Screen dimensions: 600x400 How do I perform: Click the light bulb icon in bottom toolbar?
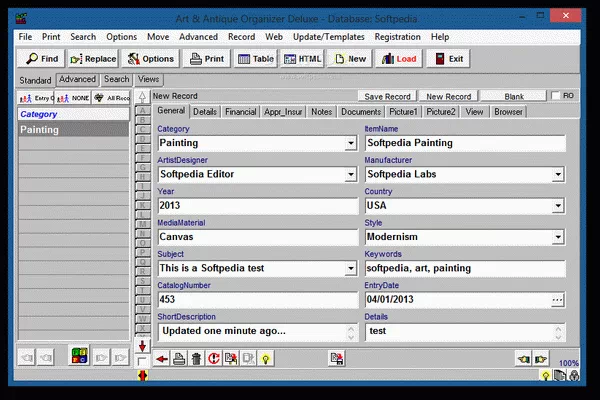pos(266,358)
